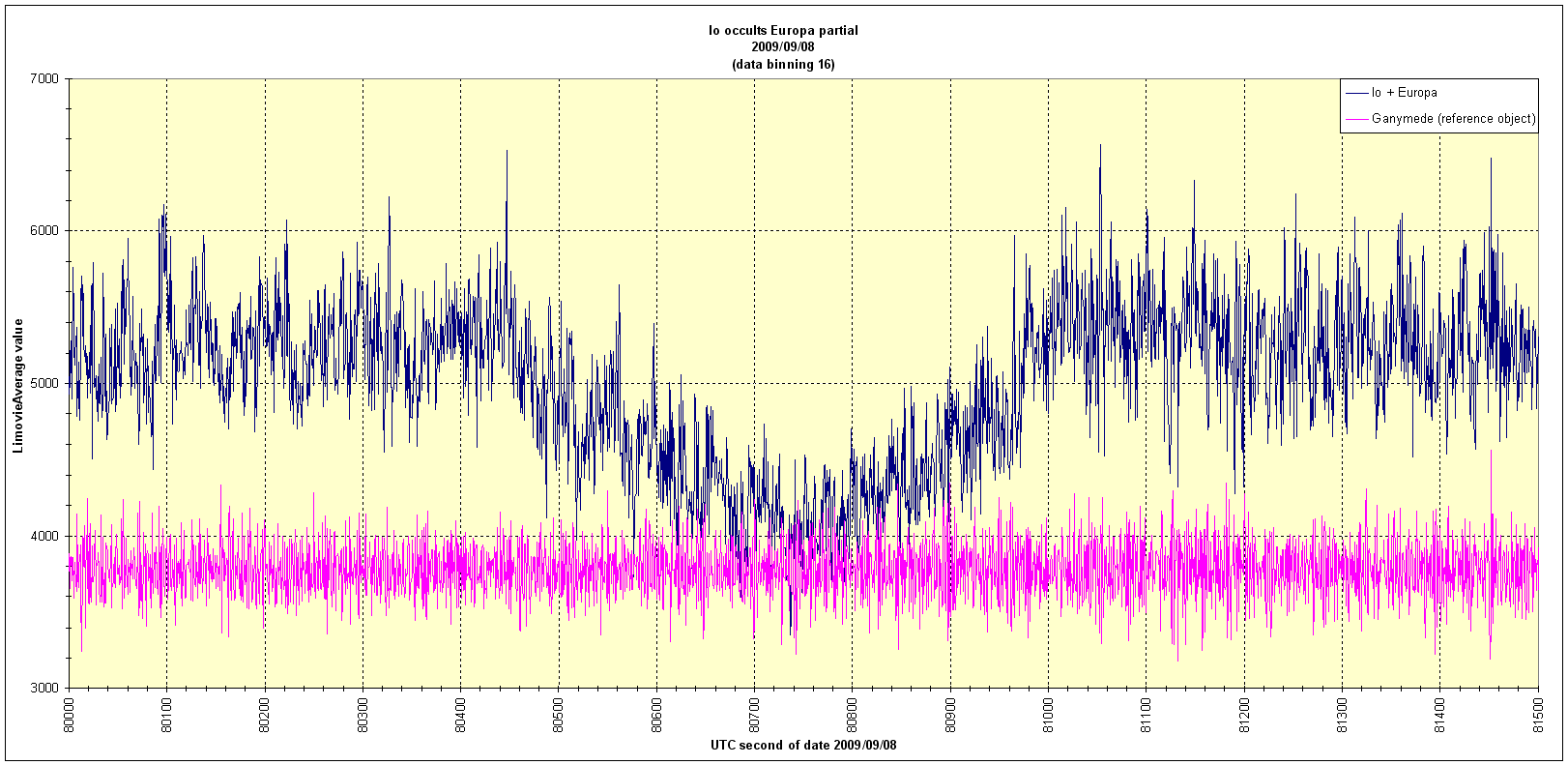The image size is (1568, 765).
Task: Click the 81000 tick label on the time axis
Action: pos(1048,714)
